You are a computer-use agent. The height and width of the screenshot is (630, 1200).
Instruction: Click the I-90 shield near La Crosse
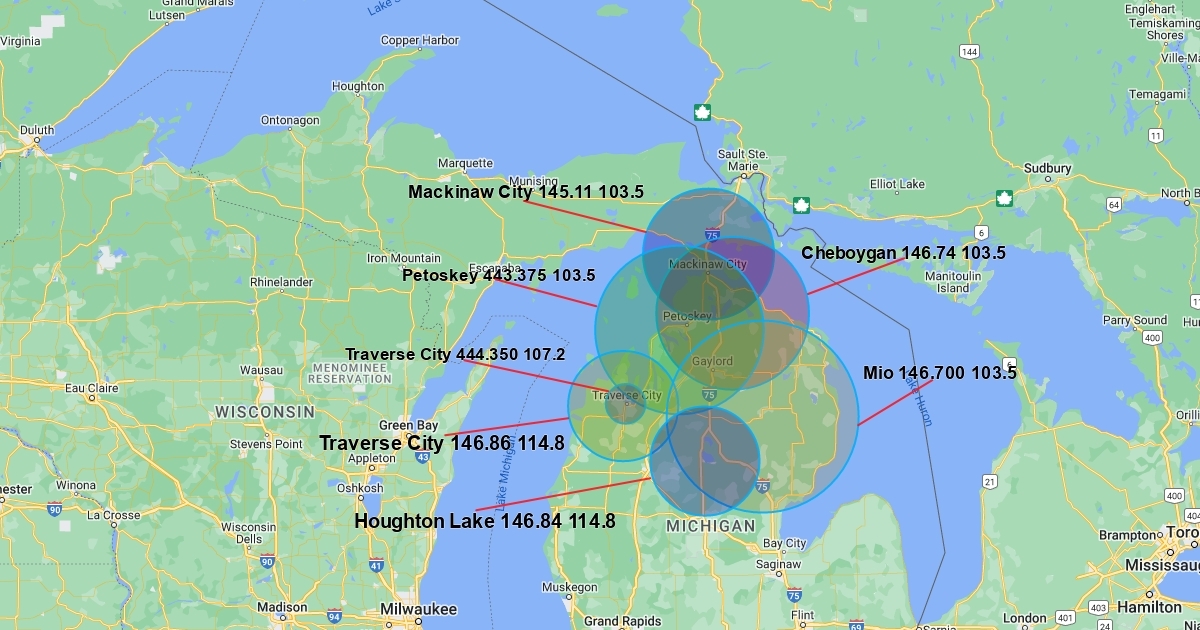click(x=54, y=510)
